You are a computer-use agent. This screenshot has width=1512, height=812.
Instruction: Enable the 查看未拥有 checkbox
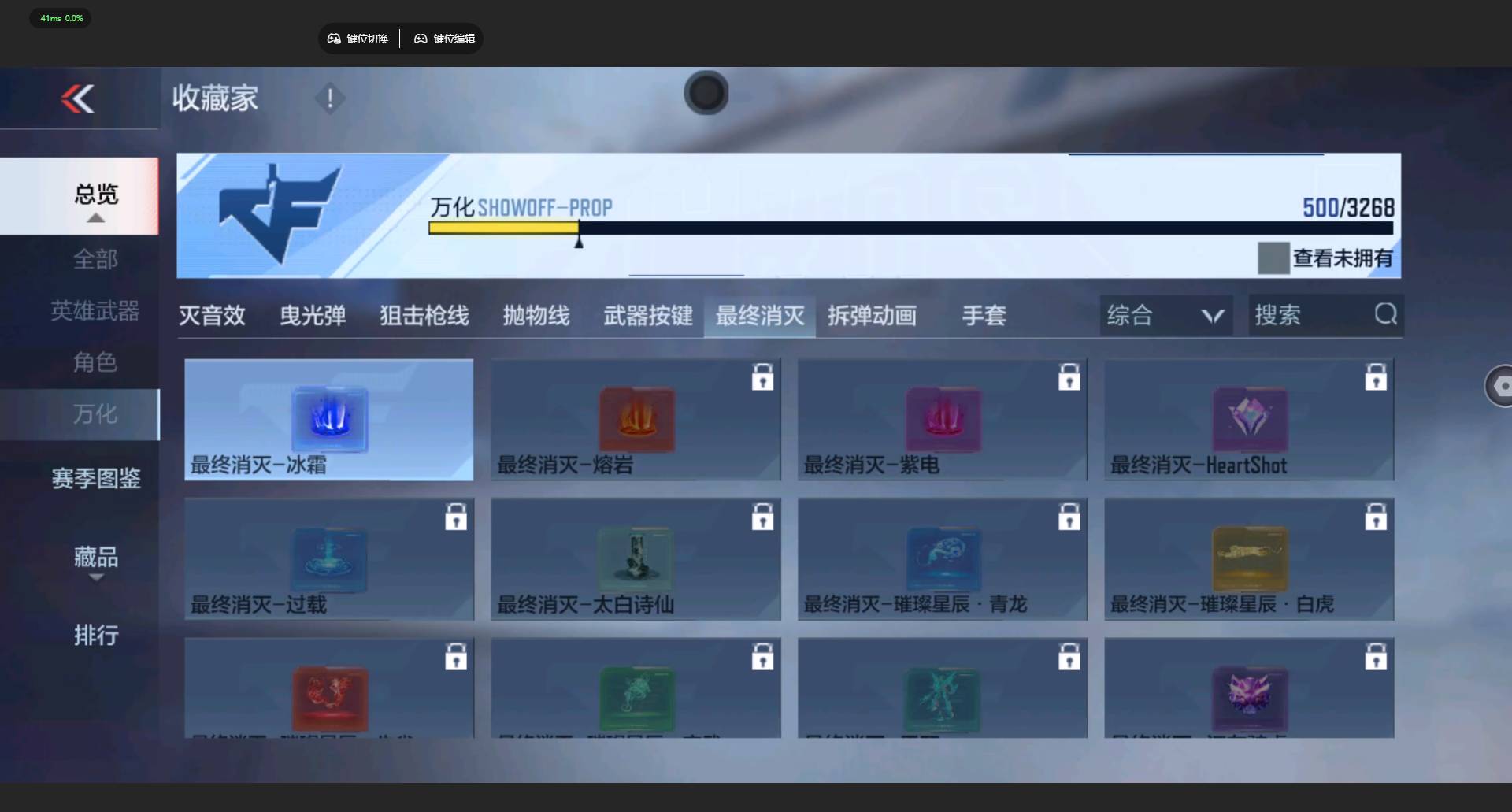[1273, 258]
